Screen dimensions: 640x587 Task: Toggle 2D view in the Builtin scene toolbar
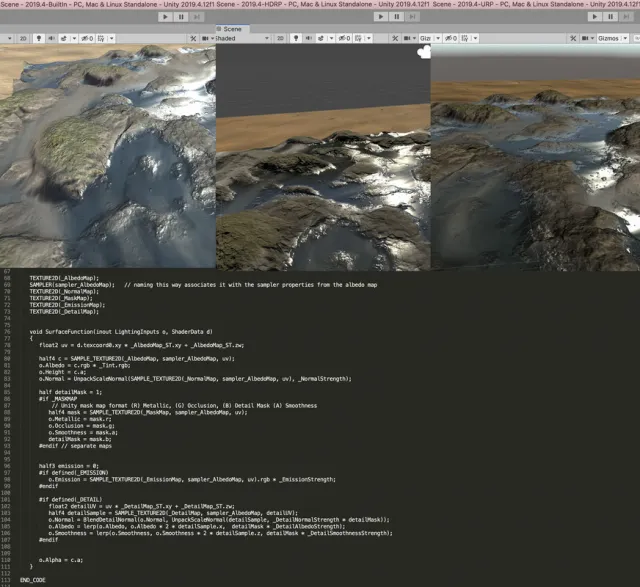pyautogui.click(x=23, y=38)
